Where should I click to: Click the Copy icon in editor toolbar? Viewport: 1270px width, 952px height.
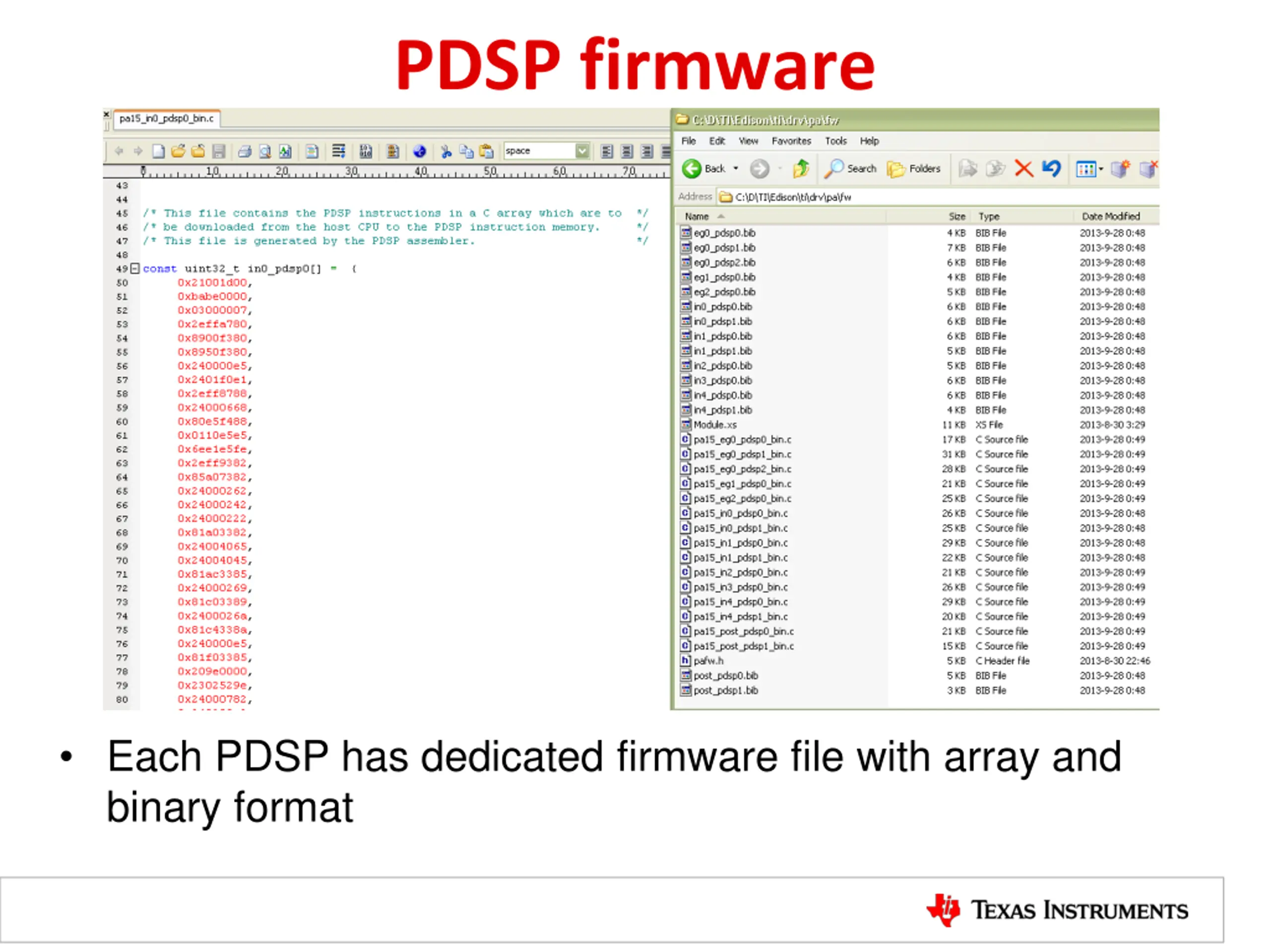click(x=466, y=152)
